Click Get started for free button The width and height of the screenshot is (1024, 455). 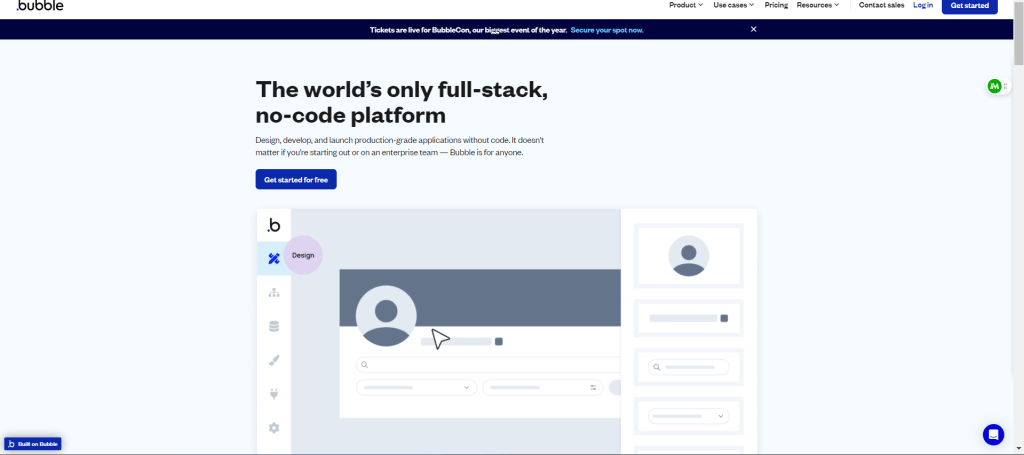coord(296,180)
